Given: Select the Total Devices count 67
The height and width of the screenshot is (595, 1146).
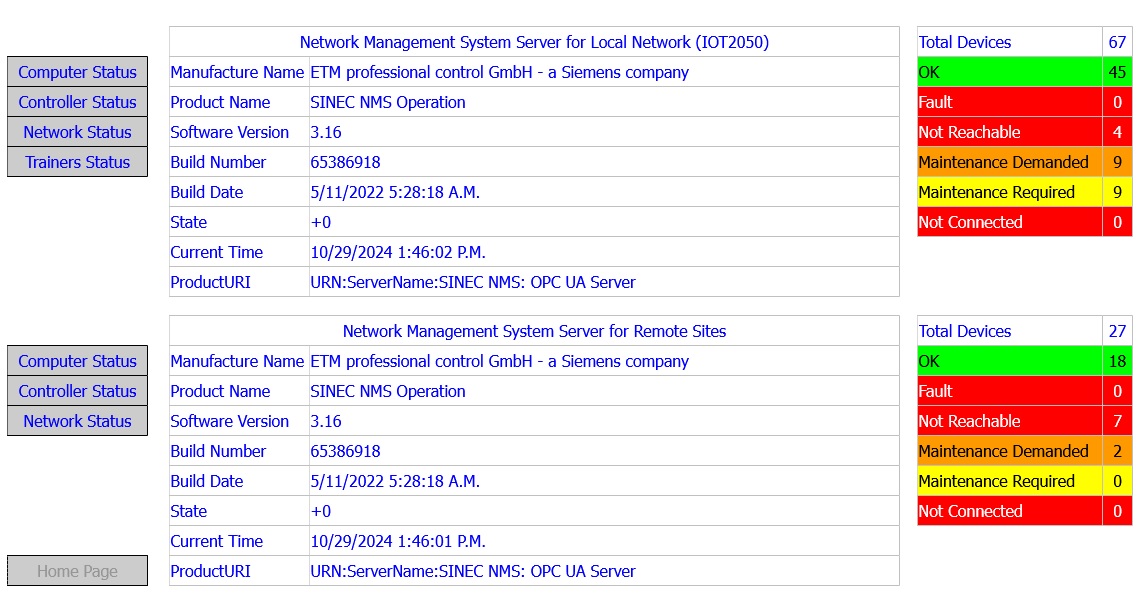Looking at the screenshot, I should [x=1117, y=42].
